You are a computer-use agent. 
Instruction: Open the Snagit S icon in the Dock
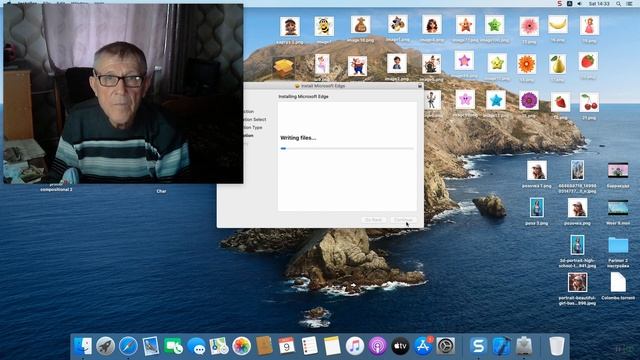[478, 346]
